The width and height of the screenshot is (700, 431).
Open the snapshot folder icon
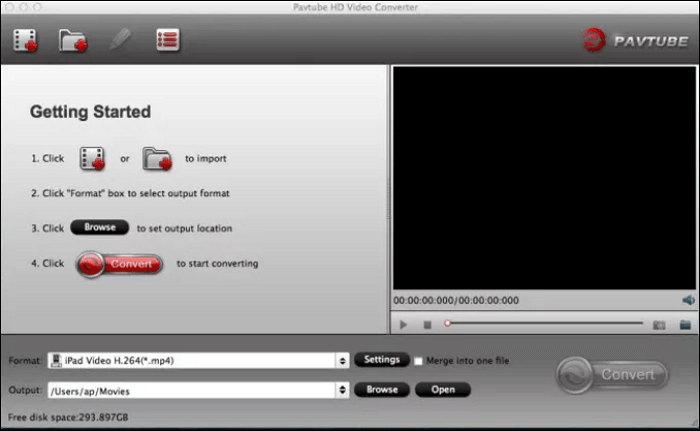pyautogui.click(x=685, y=325)
